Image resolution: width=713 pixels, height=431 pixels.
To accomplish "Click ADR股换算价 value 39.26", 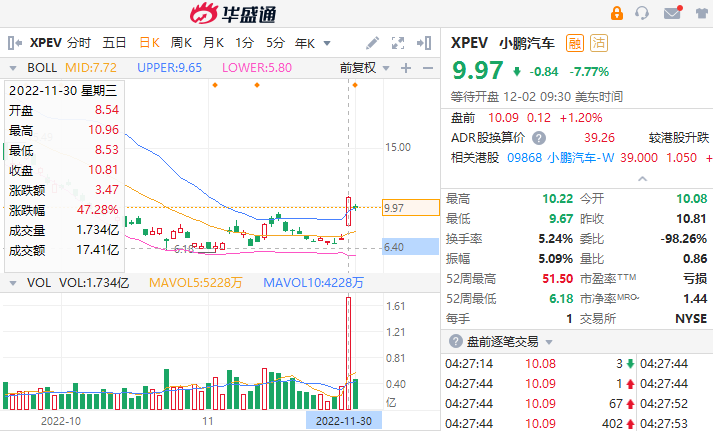I will click(599, 138).
